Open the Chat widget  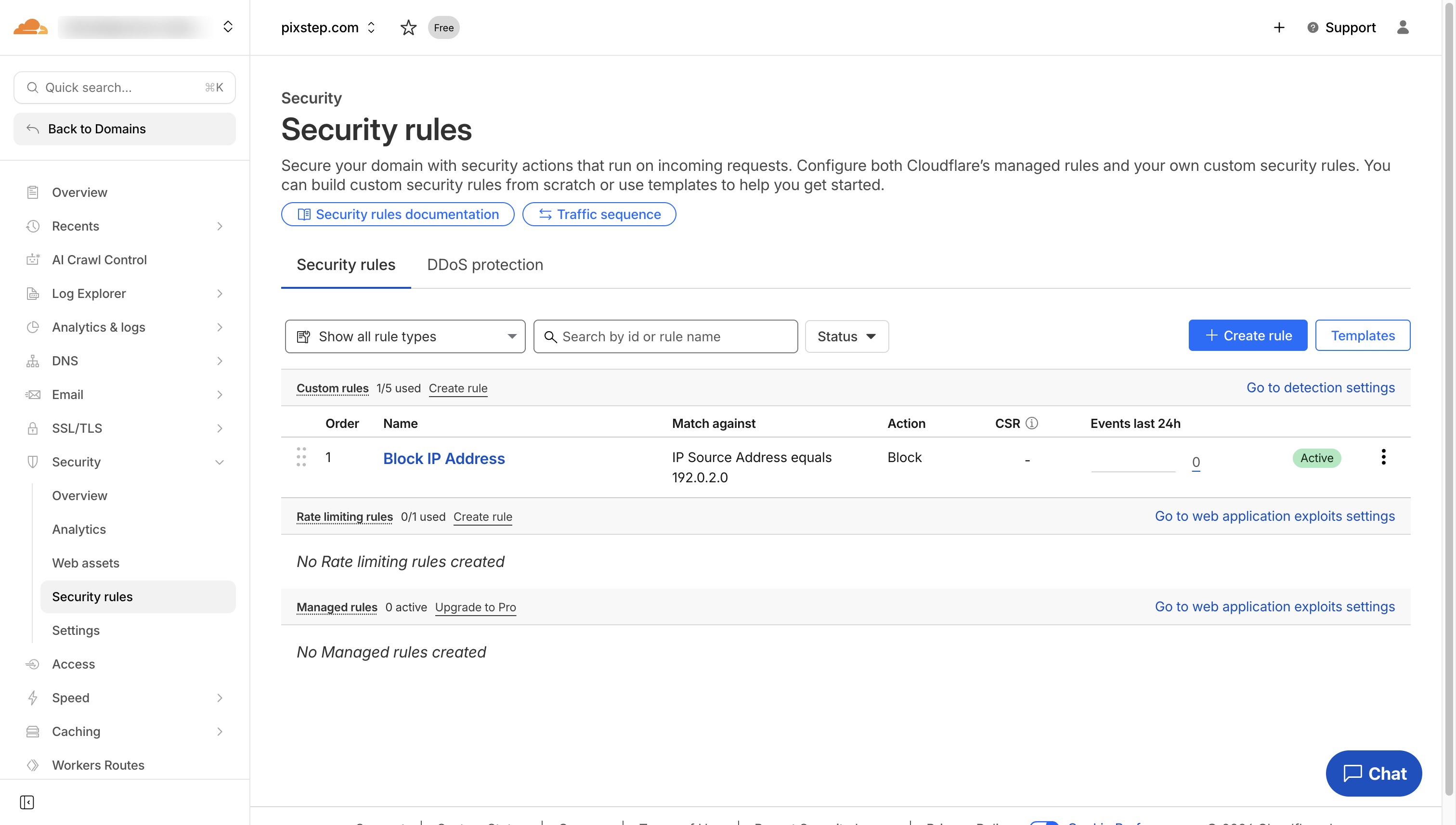[x=1374, y=773]
